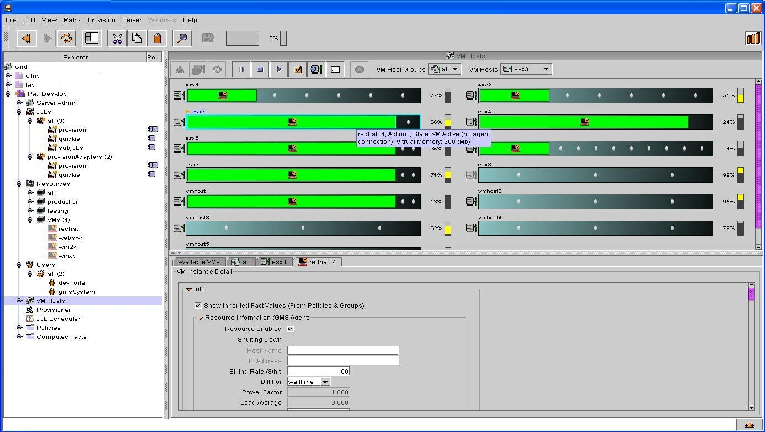Select the currently active fourth detail tab

click(318, 262)
